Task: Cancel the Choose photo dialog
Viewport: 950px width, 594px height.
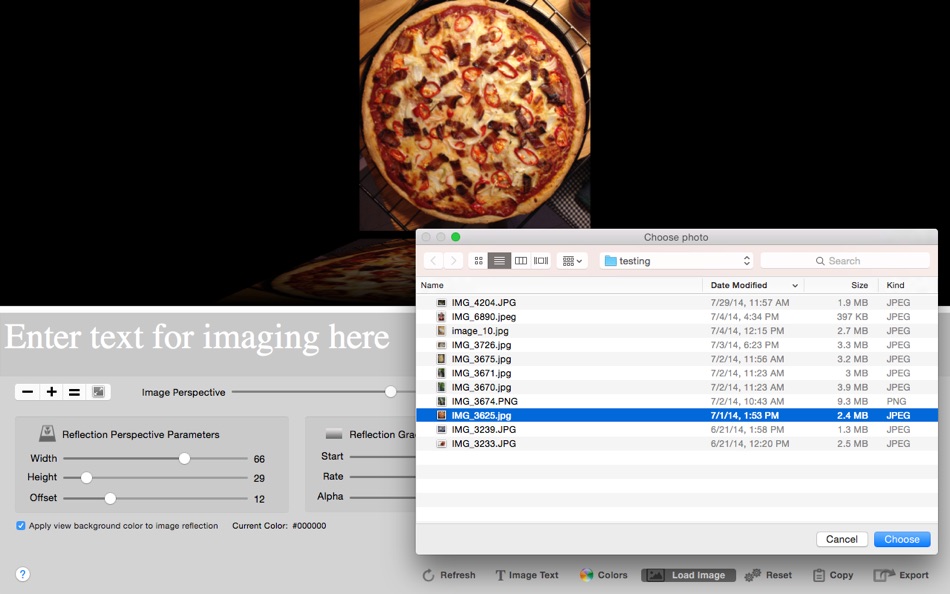Action: click(841, 539)
